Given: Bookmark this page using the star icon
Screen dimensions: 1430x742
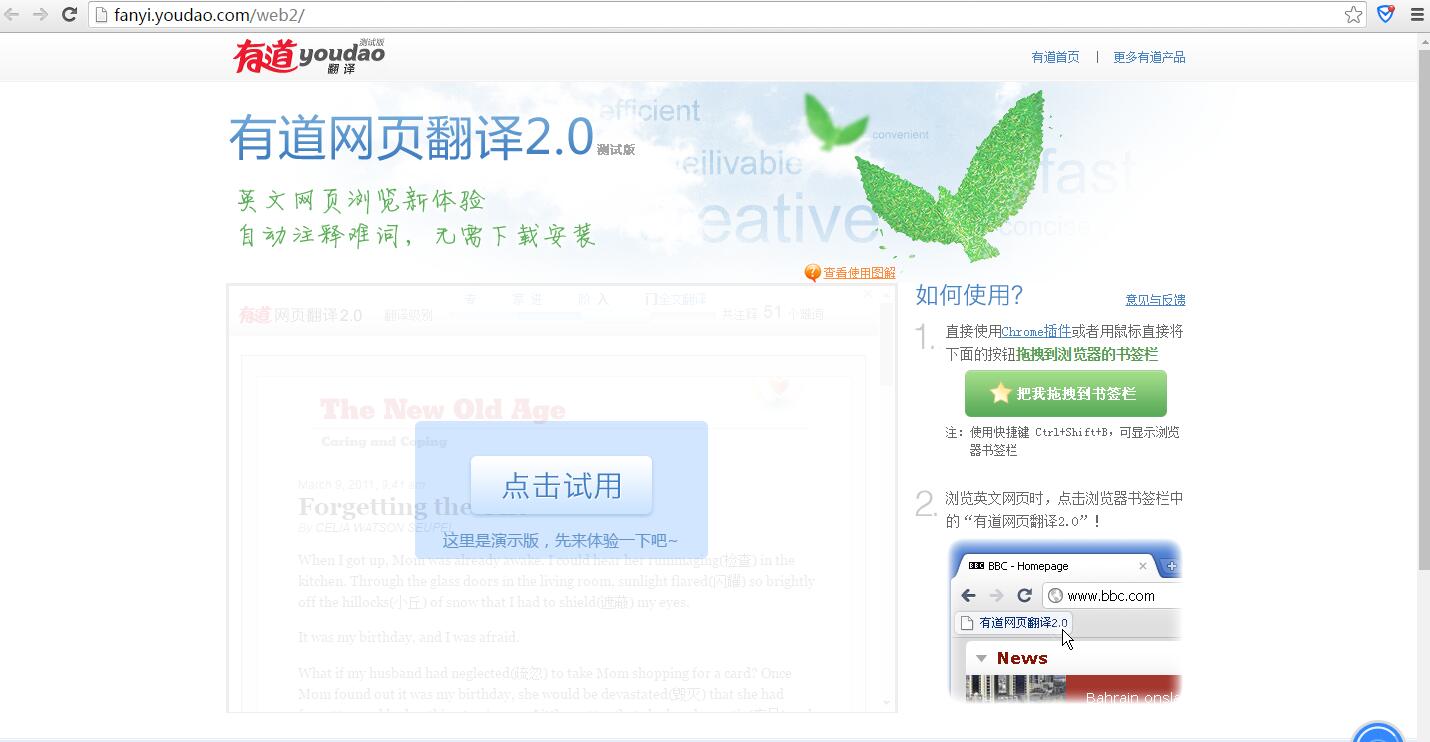Looking at the screenshot, I should click(1353, 14).
